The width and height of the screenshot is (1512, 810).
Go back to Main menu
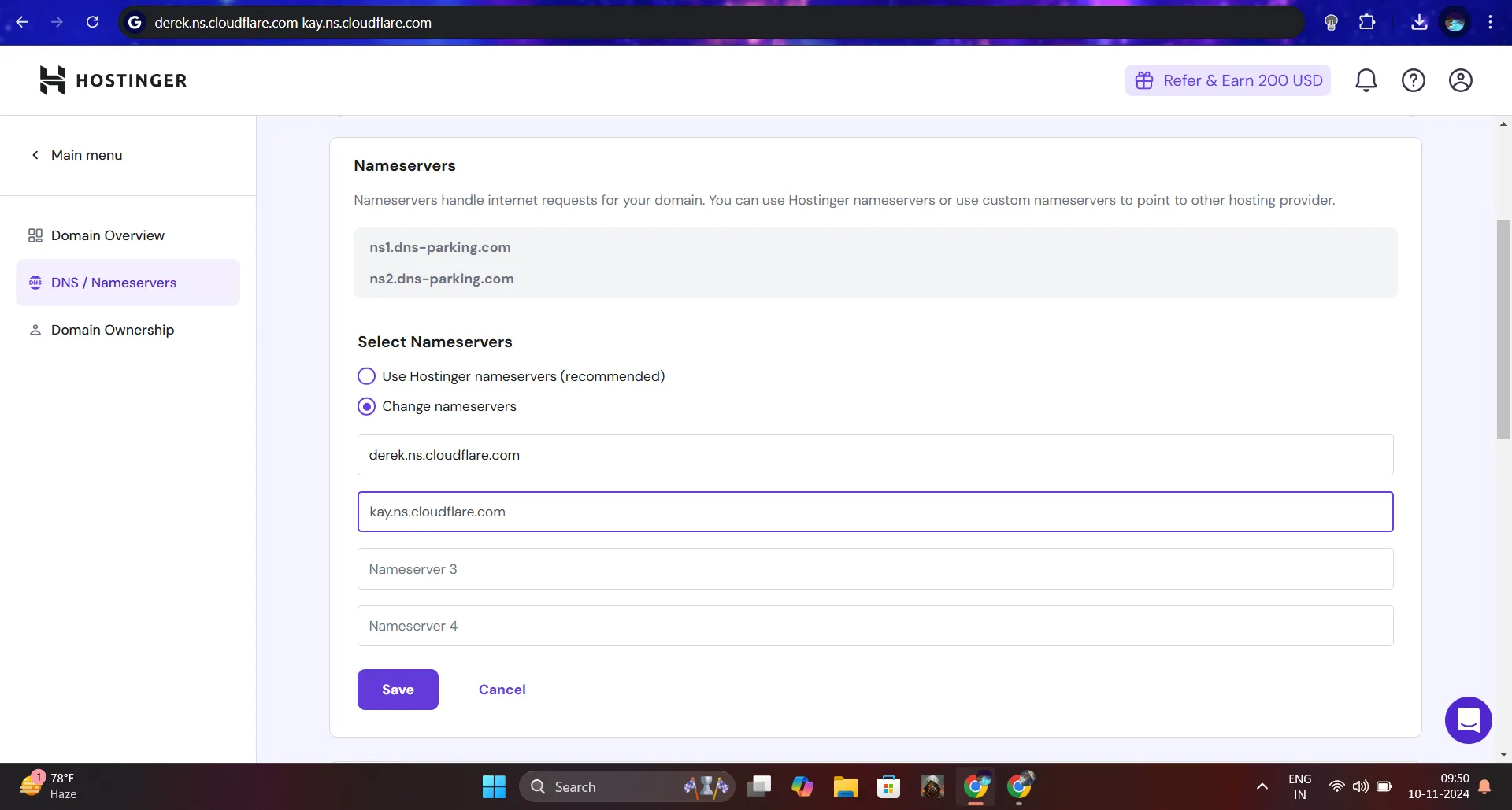(76, 155)
